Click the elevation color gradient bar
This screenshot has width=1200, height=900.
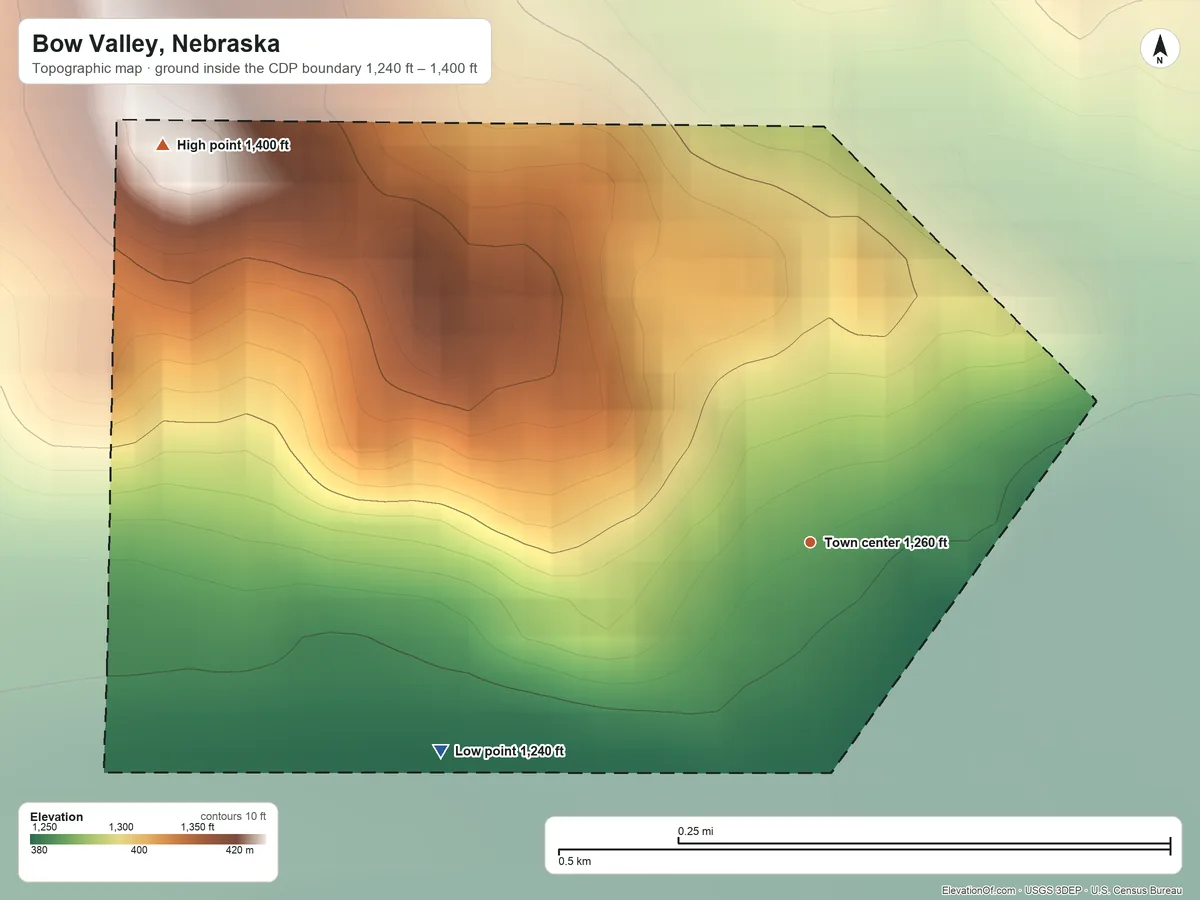148,839
